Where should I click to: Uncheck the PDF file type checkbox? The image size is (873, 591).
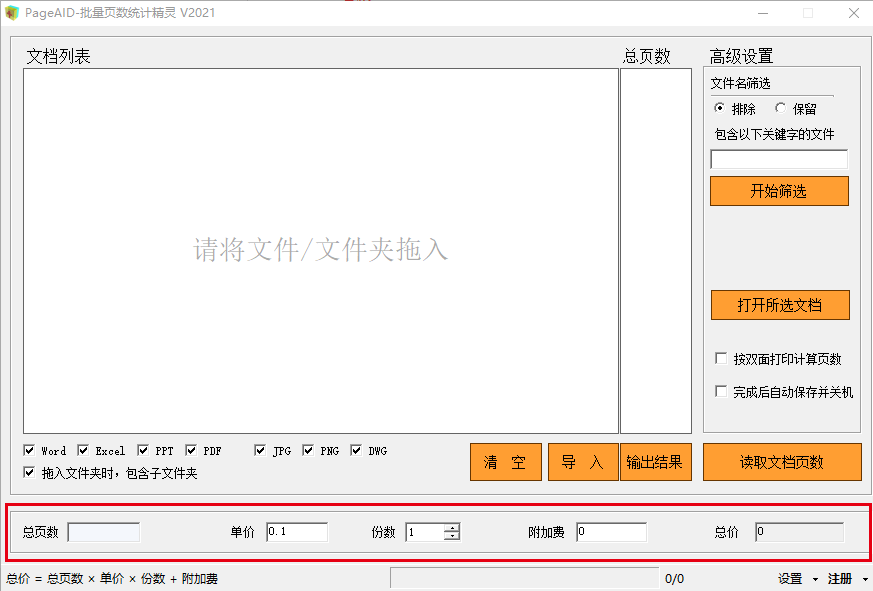click(x=191, y=450)
